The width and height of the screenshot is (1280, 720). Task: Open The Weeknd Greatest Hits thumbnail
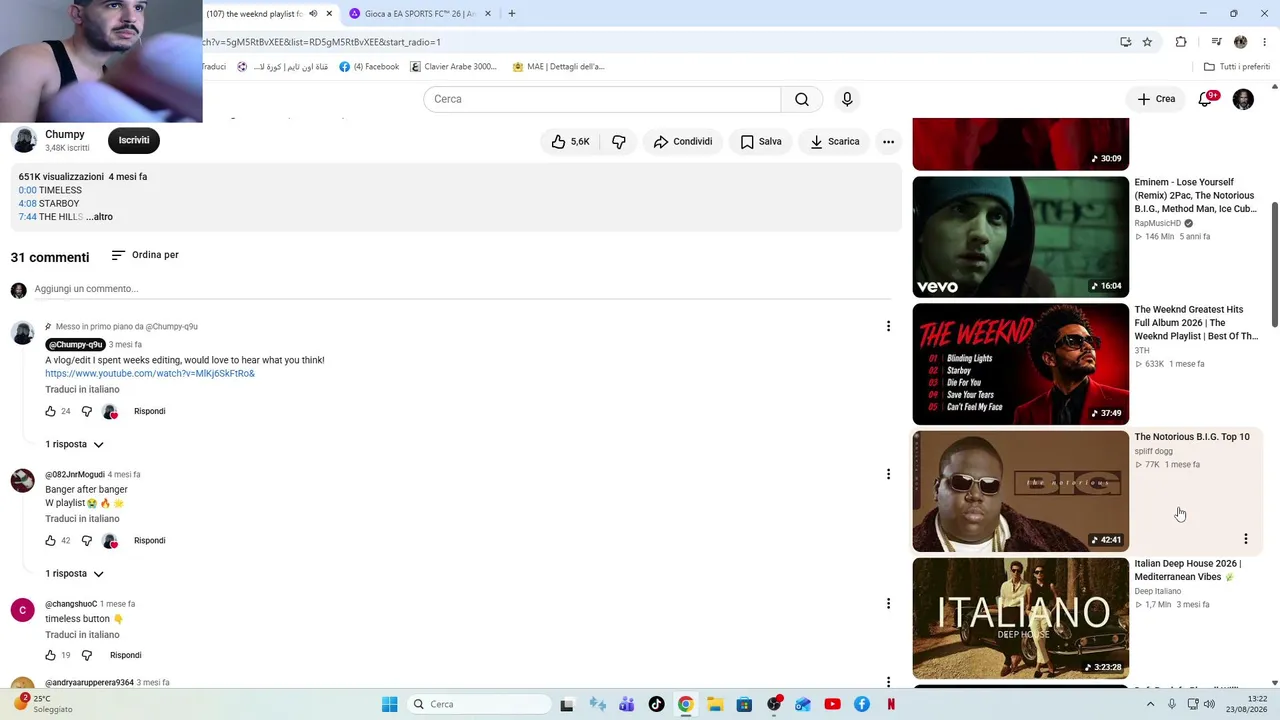tap(1020, 364)
